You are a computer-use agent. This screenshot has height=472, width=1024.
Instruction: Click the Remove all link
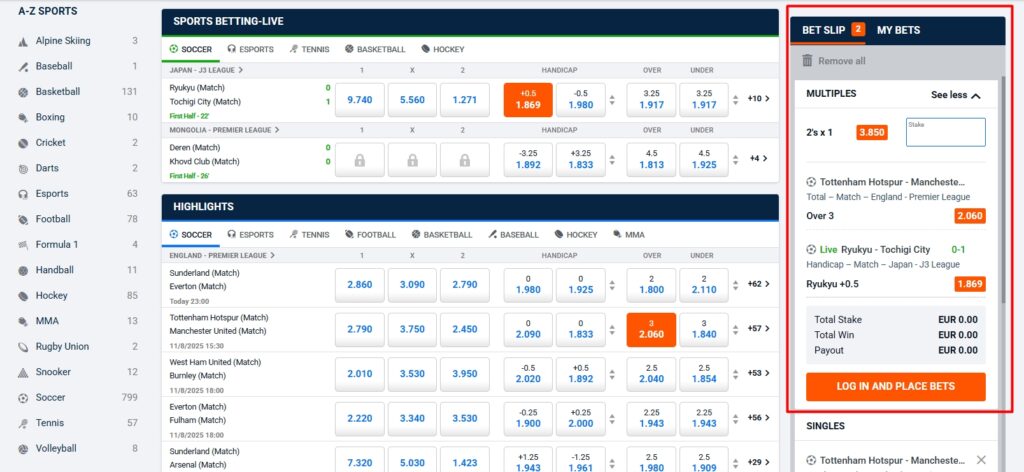842,61
